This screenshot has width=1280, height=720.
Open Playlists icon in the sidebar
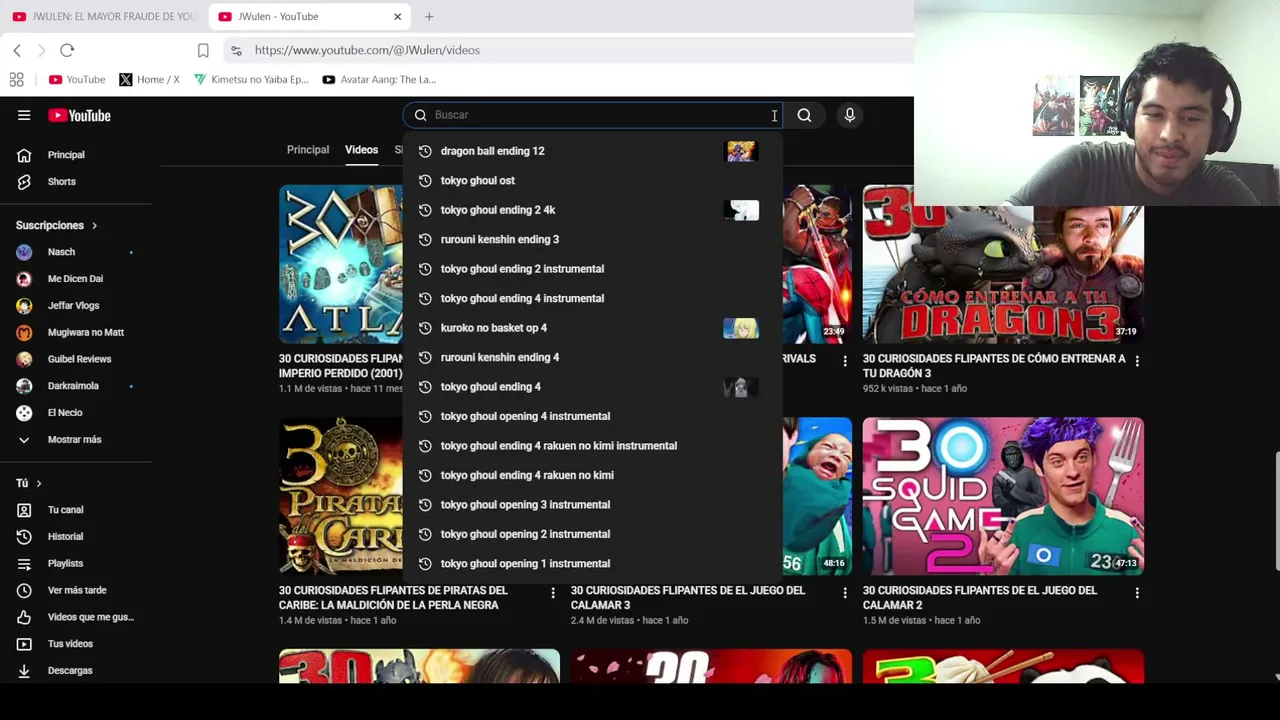(24, 564)
